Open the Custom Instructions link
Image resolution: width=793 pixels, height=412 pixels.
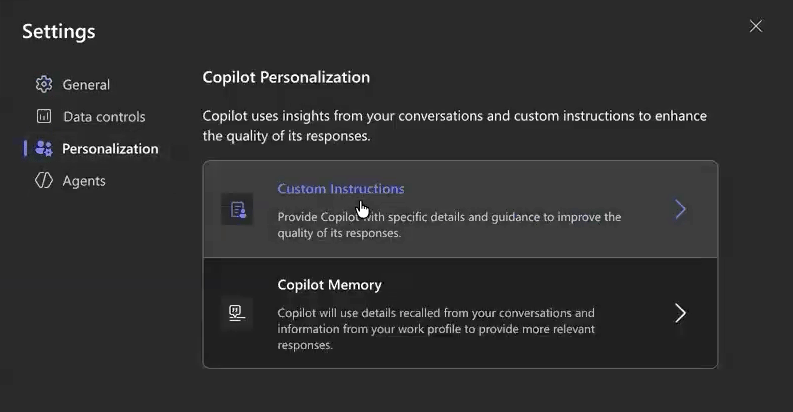point(341,189)
